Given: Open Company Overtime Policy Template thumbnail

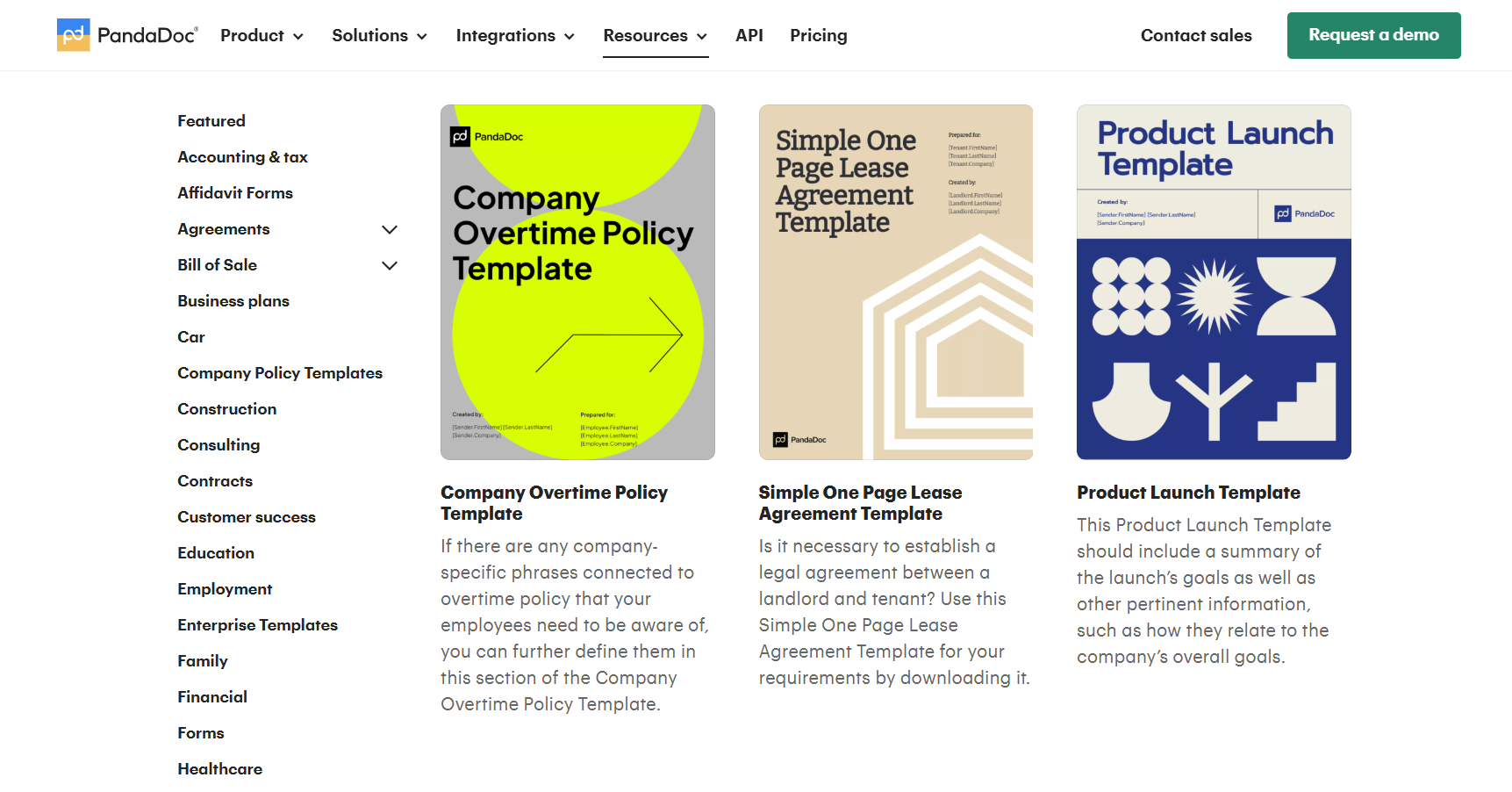Looking at the screenshot, I should click(x=577, y=282).
